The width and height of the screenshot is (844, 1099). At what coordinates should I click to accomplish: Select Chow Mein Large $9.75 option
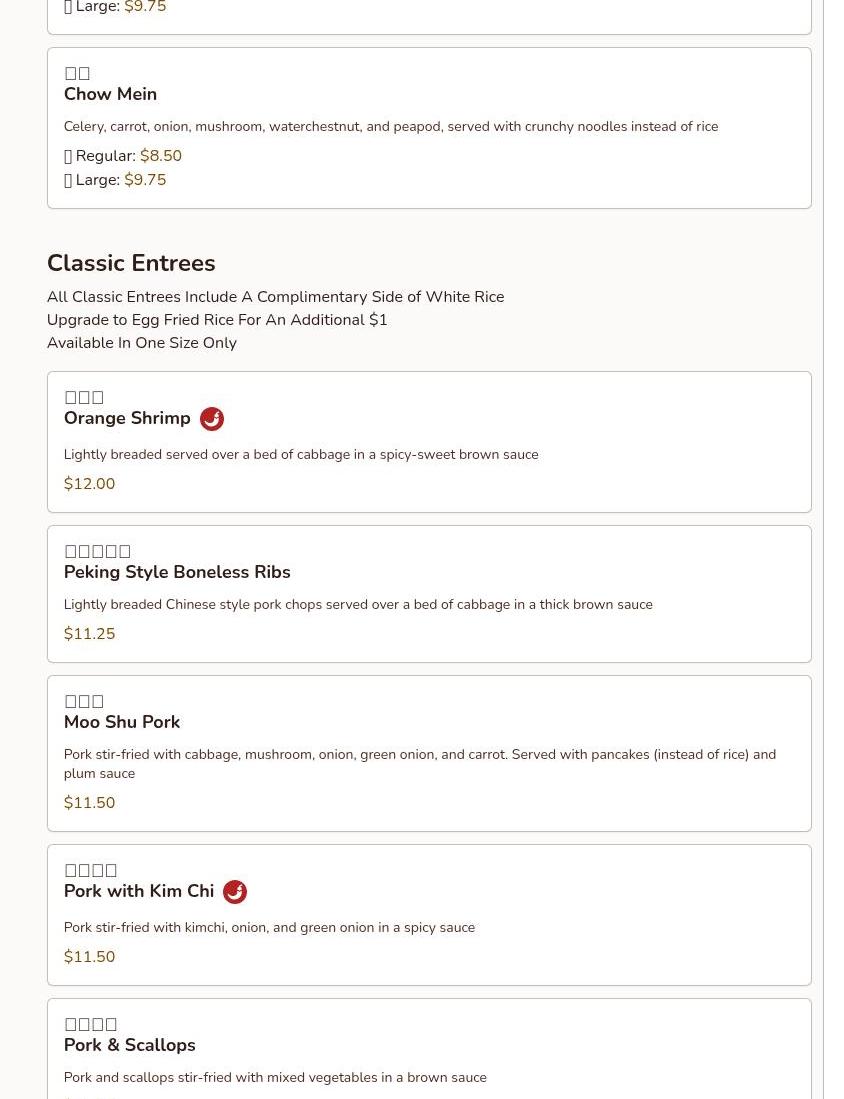115,179
